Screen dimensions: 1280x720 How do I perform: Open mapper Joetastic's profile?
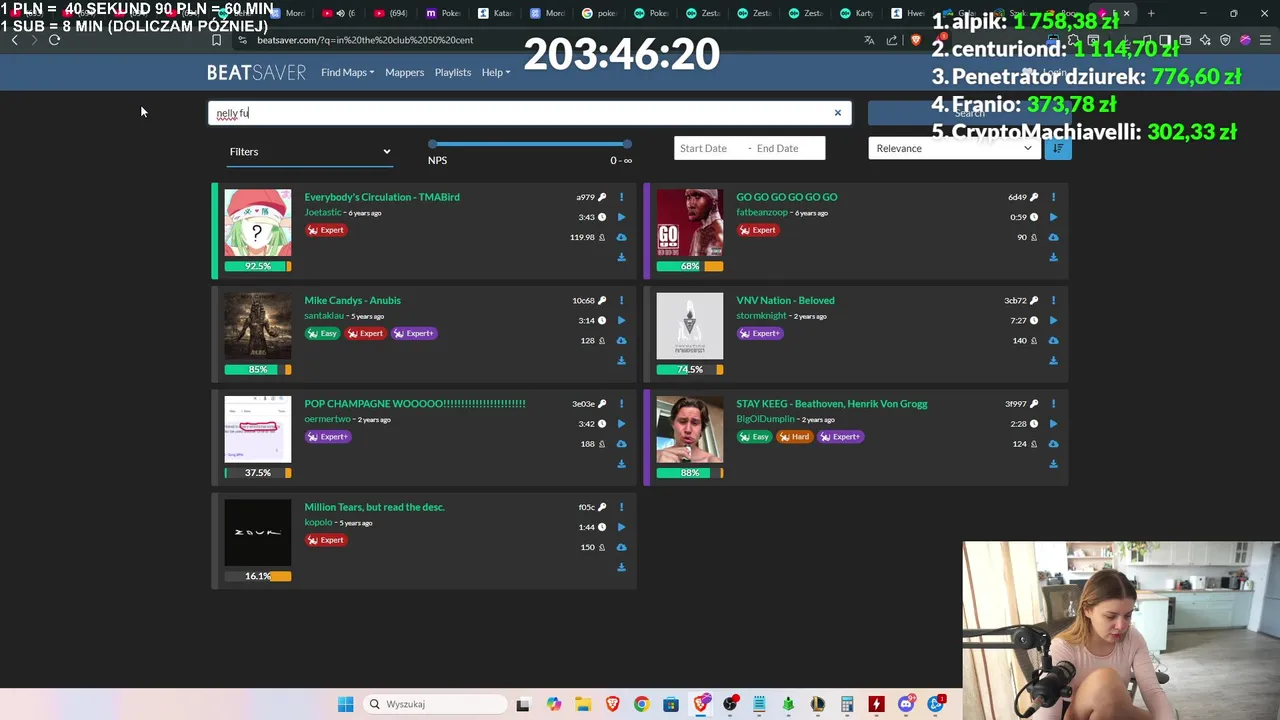[323, 213]
